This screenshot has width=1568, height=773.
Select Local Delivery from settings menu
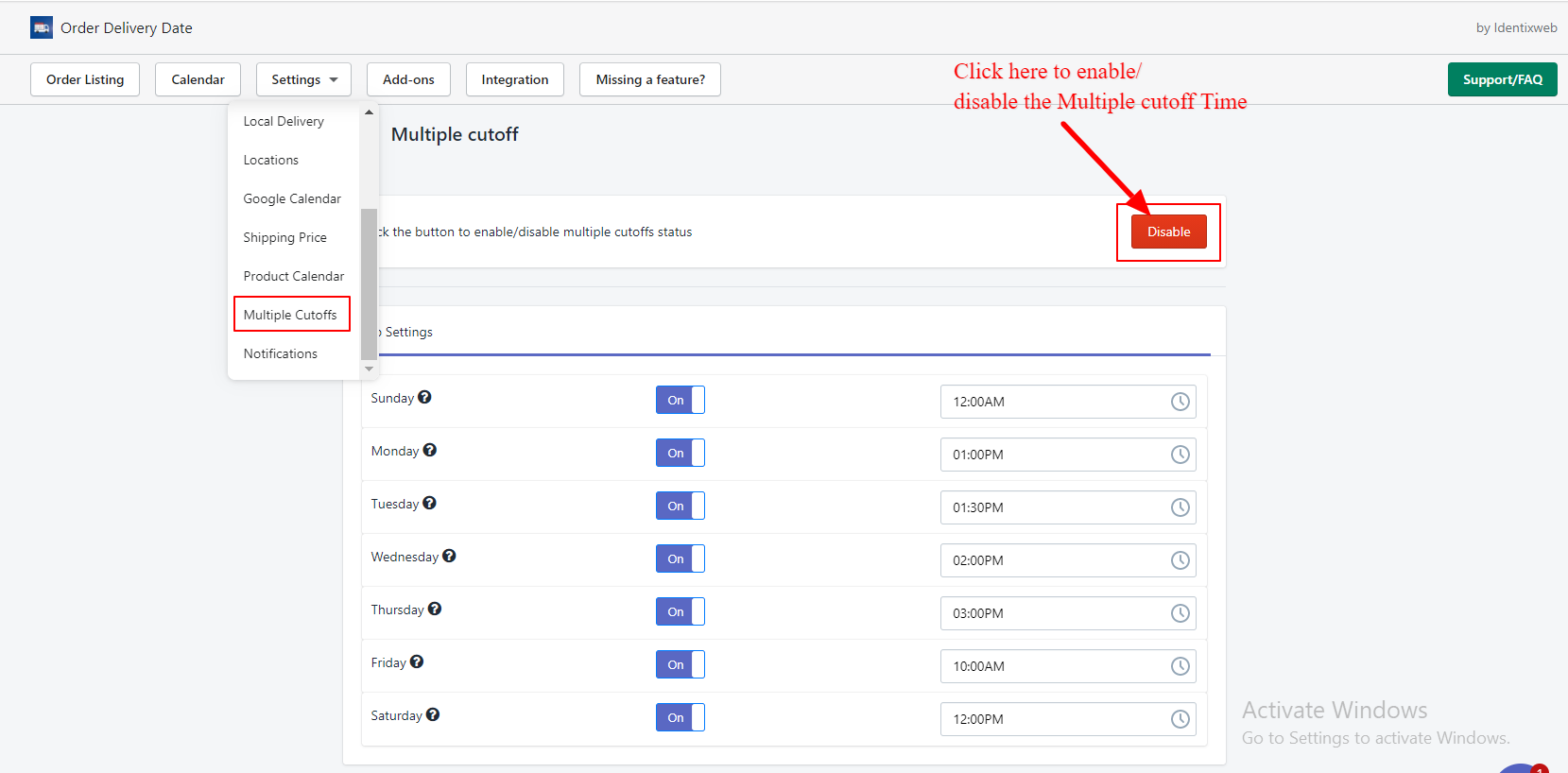click(284, 121)
